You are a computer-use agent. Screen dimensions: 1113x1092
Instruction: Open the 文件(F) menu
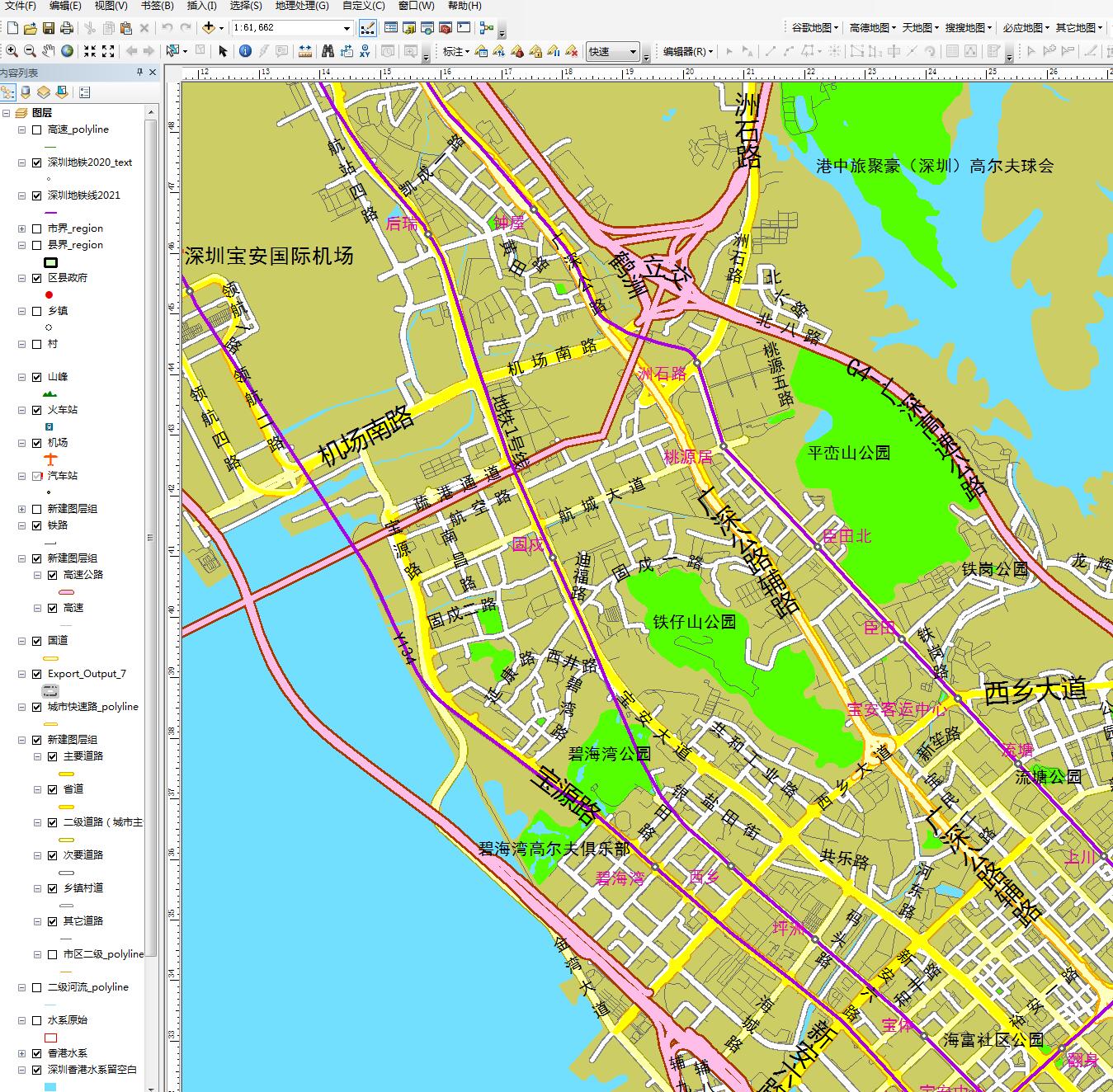click(20, 6)
